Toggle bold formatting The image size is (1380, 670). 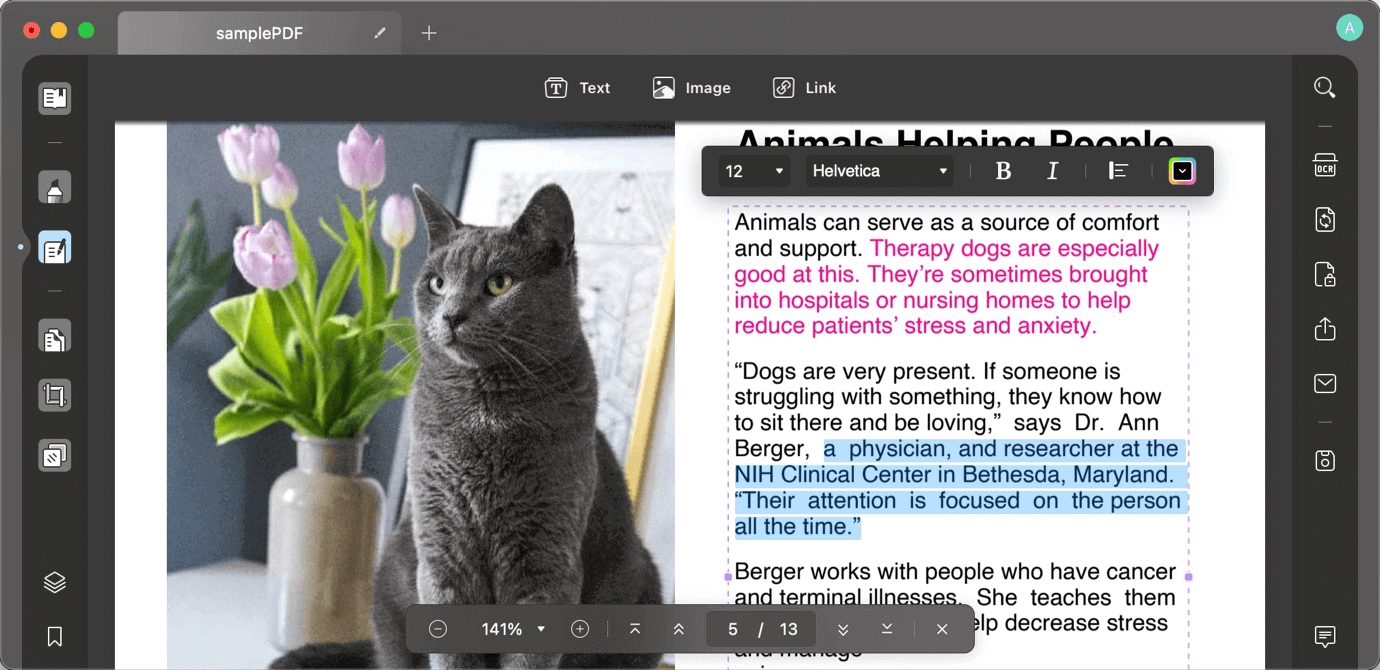tap(1003, 171)
